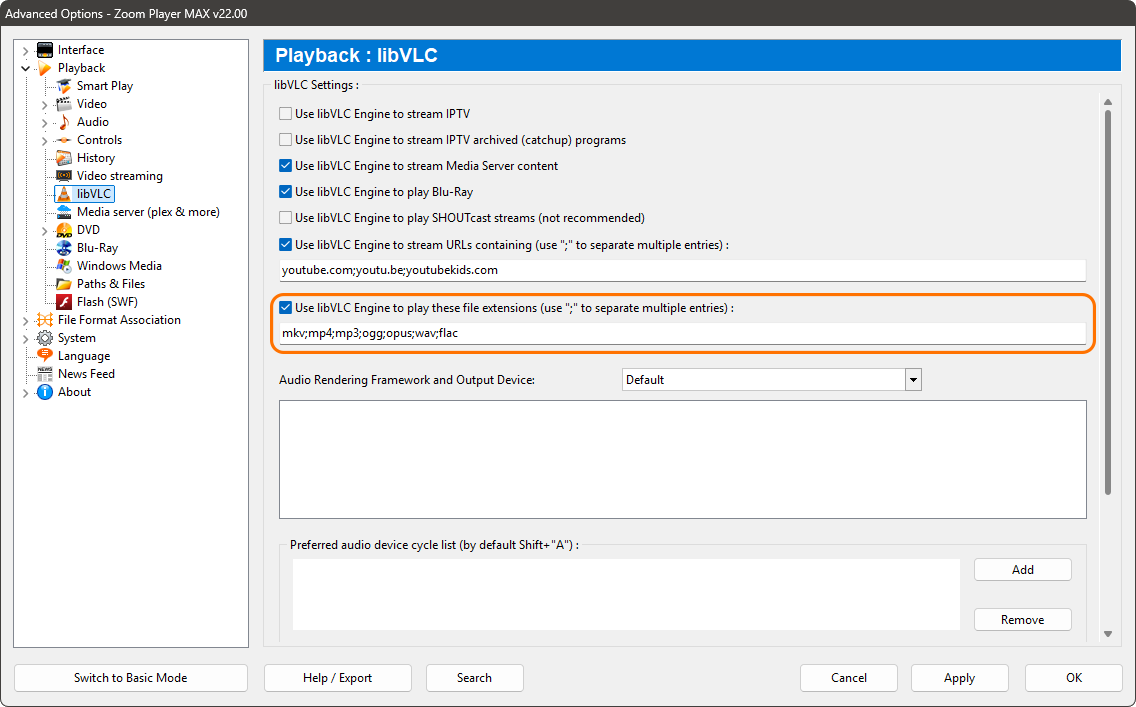This screenshot has width=1136, height=707.
Task: Select the libVLC cone icon in the sidebar
Action: pyautogui.click(x=66, y=193)
